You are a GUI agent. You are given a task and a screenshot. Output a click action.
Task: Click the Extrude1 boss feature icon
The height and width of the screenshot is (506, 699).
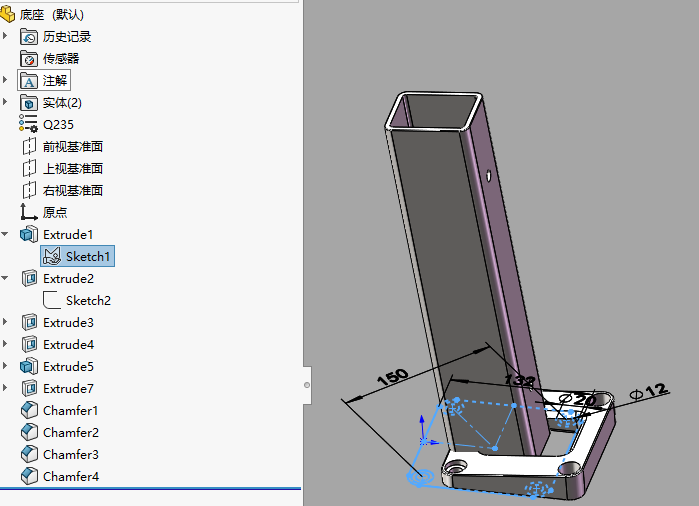[x=29, y=234]
